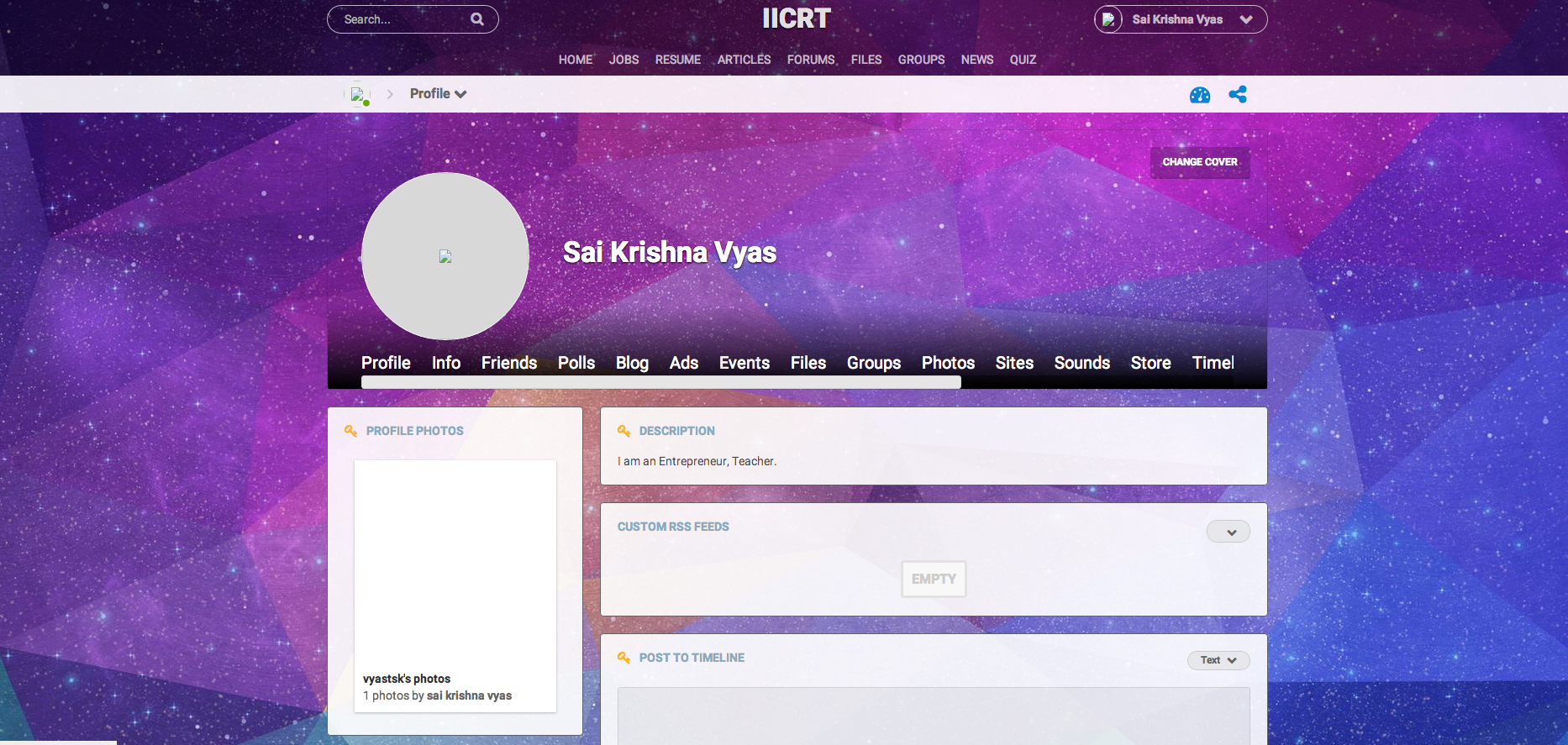1568x745 pixels.
Task: Open the sai krishna vyas author link
Action: (469, 695)
